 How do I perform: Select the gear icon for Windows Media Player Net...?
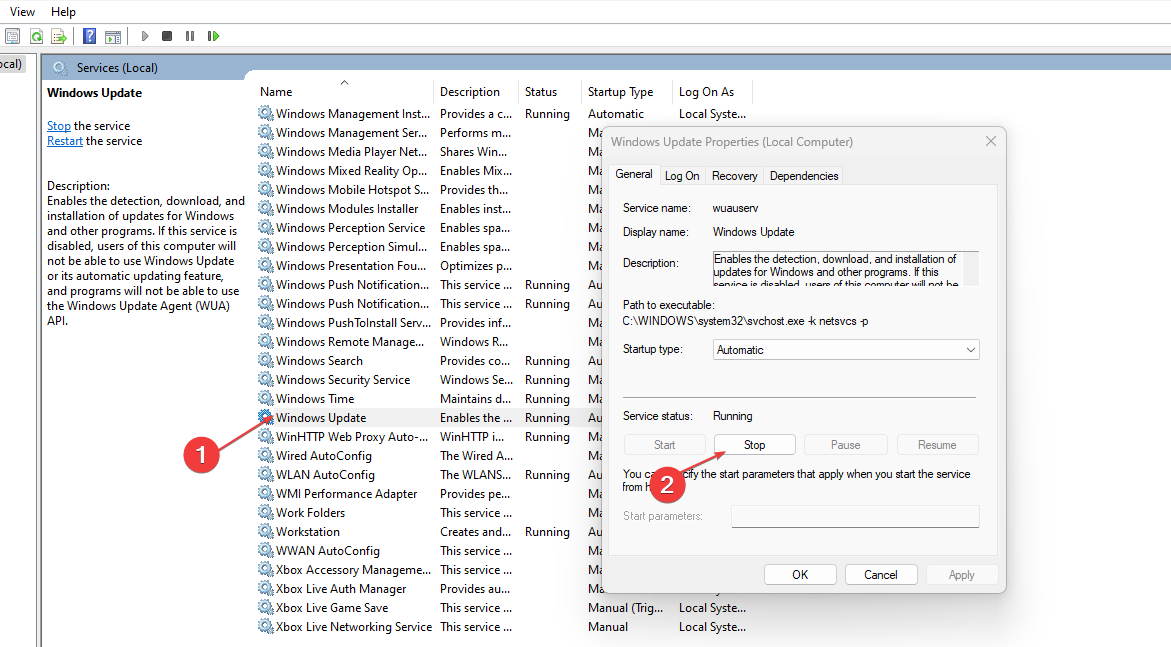[x=266, y=152]
